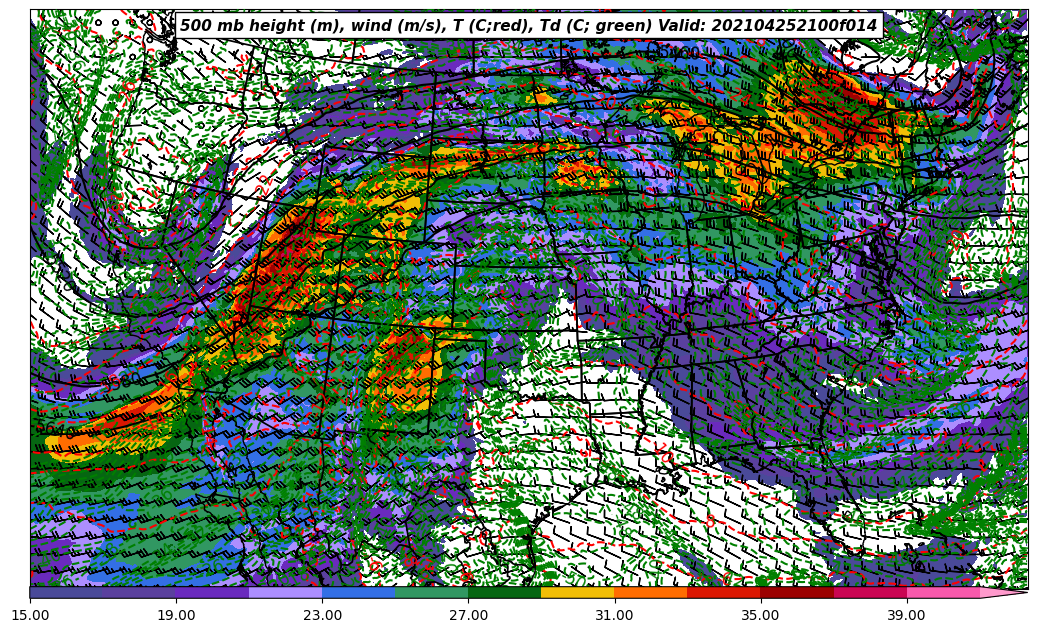
Task: Select the 23.00 colorbar tick label
Action: 322,615
